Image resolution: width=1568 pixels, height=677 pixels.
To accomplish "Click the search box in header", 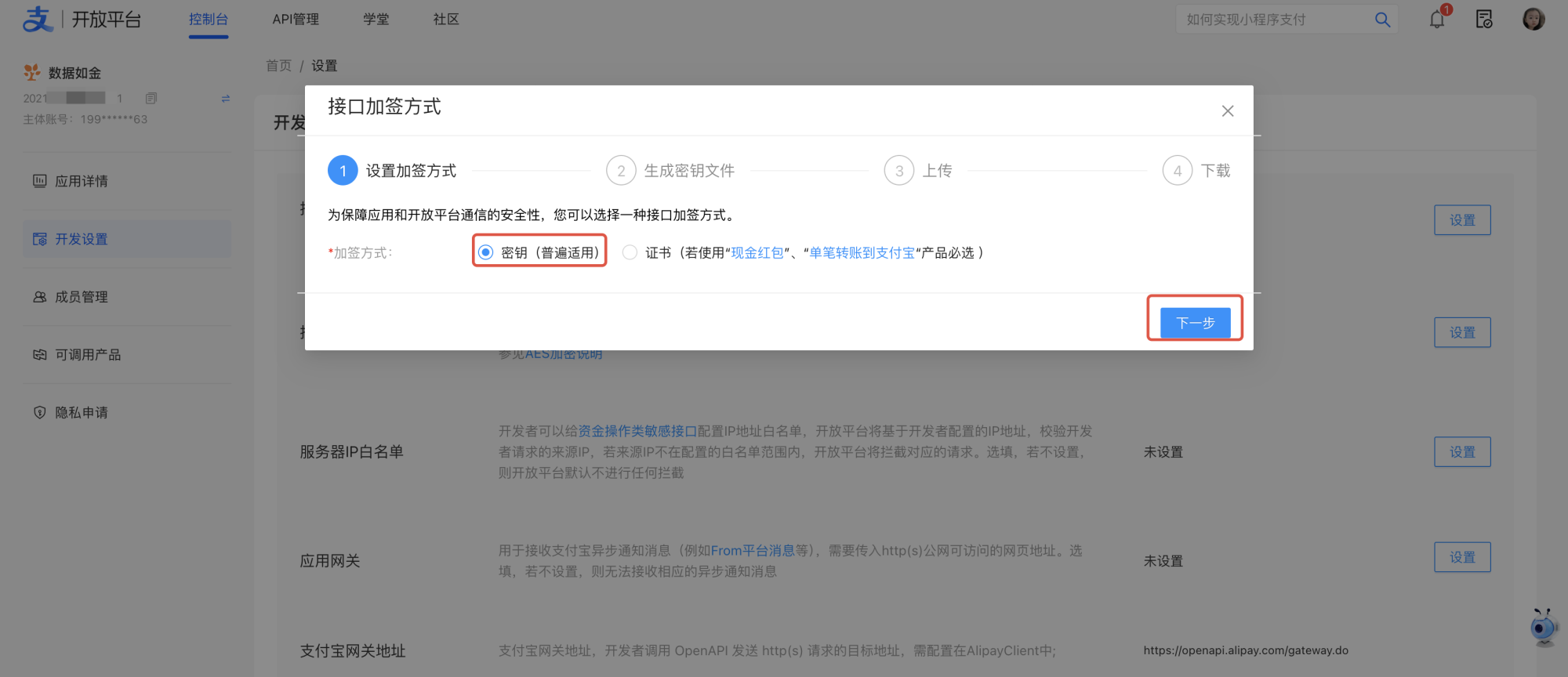I will pyautogui.click(x=1274, y=20).
